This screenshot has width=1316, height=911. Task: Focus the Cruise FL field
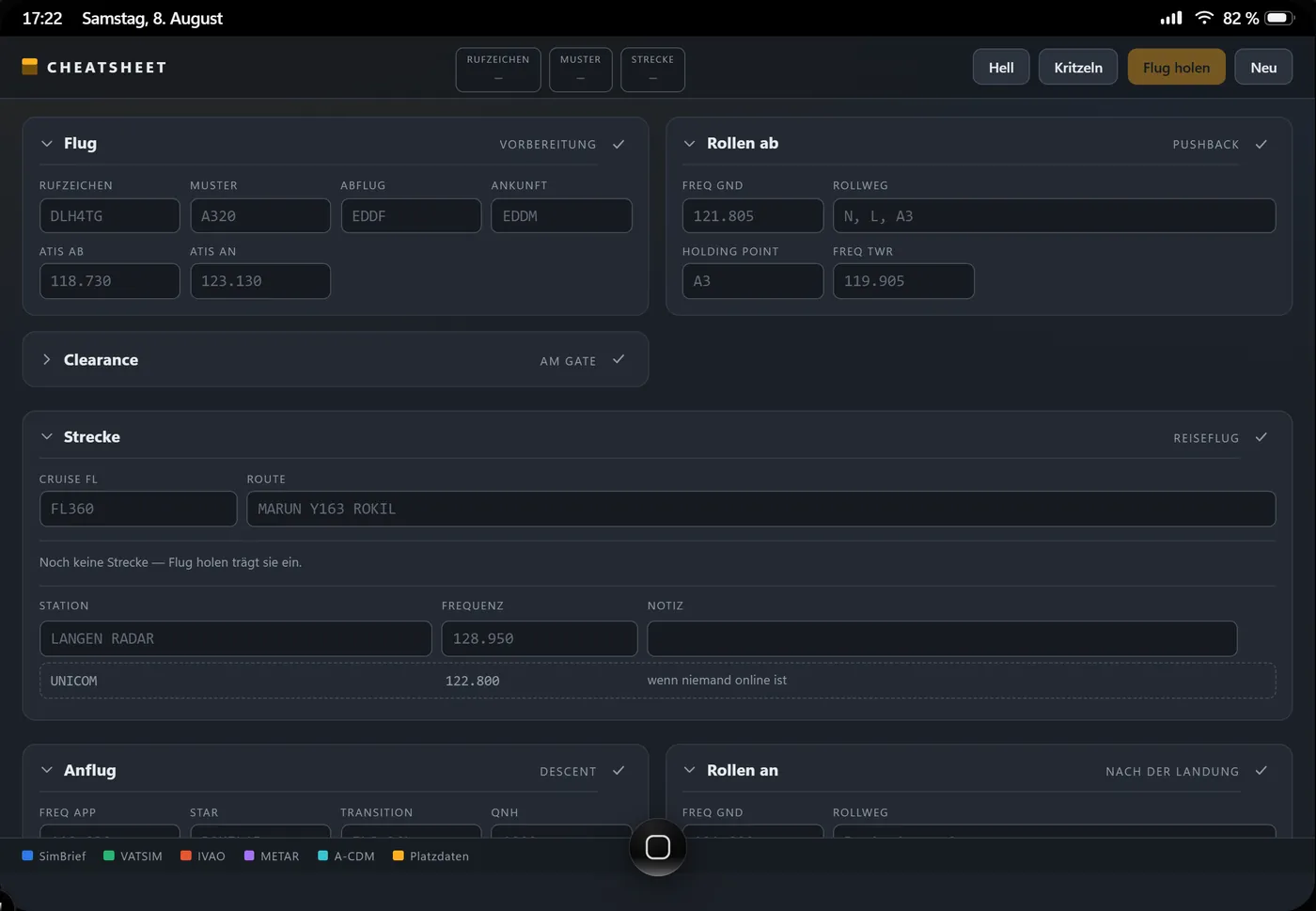point(138,509)
